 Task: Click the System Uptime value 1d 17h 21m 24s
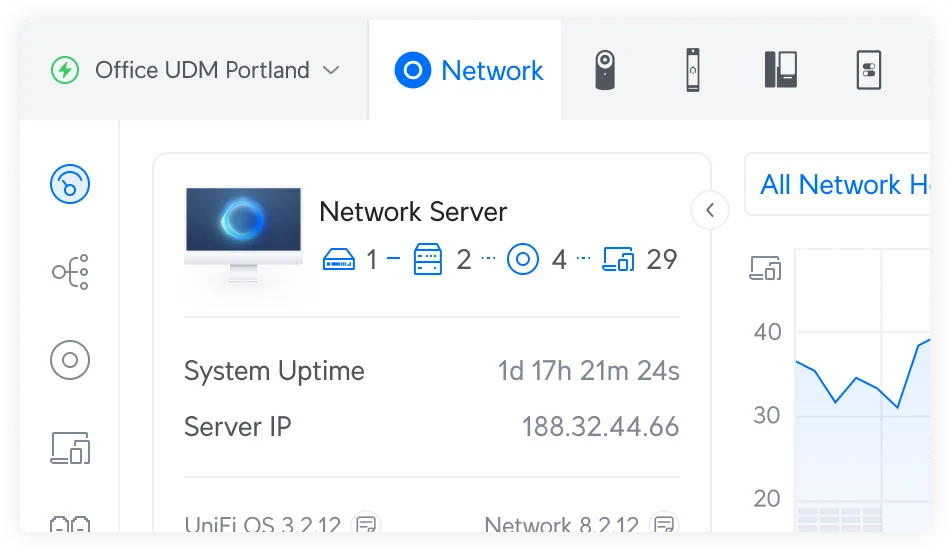click(x=588, y=371)
